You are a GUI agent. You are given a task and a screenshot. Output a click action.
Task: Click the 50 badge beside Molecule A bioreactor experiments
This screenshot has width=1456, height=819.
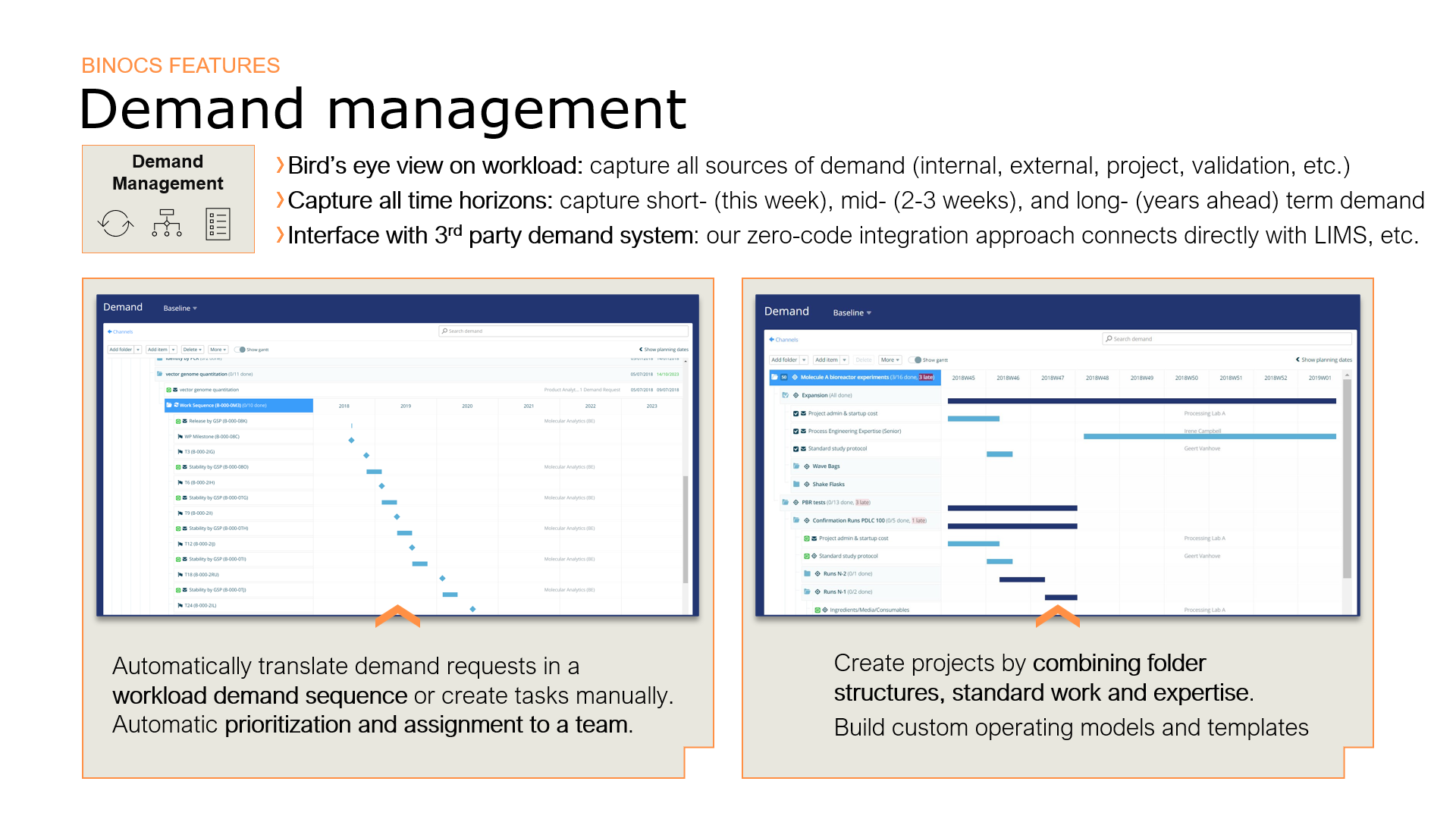[x=784, y=377]
